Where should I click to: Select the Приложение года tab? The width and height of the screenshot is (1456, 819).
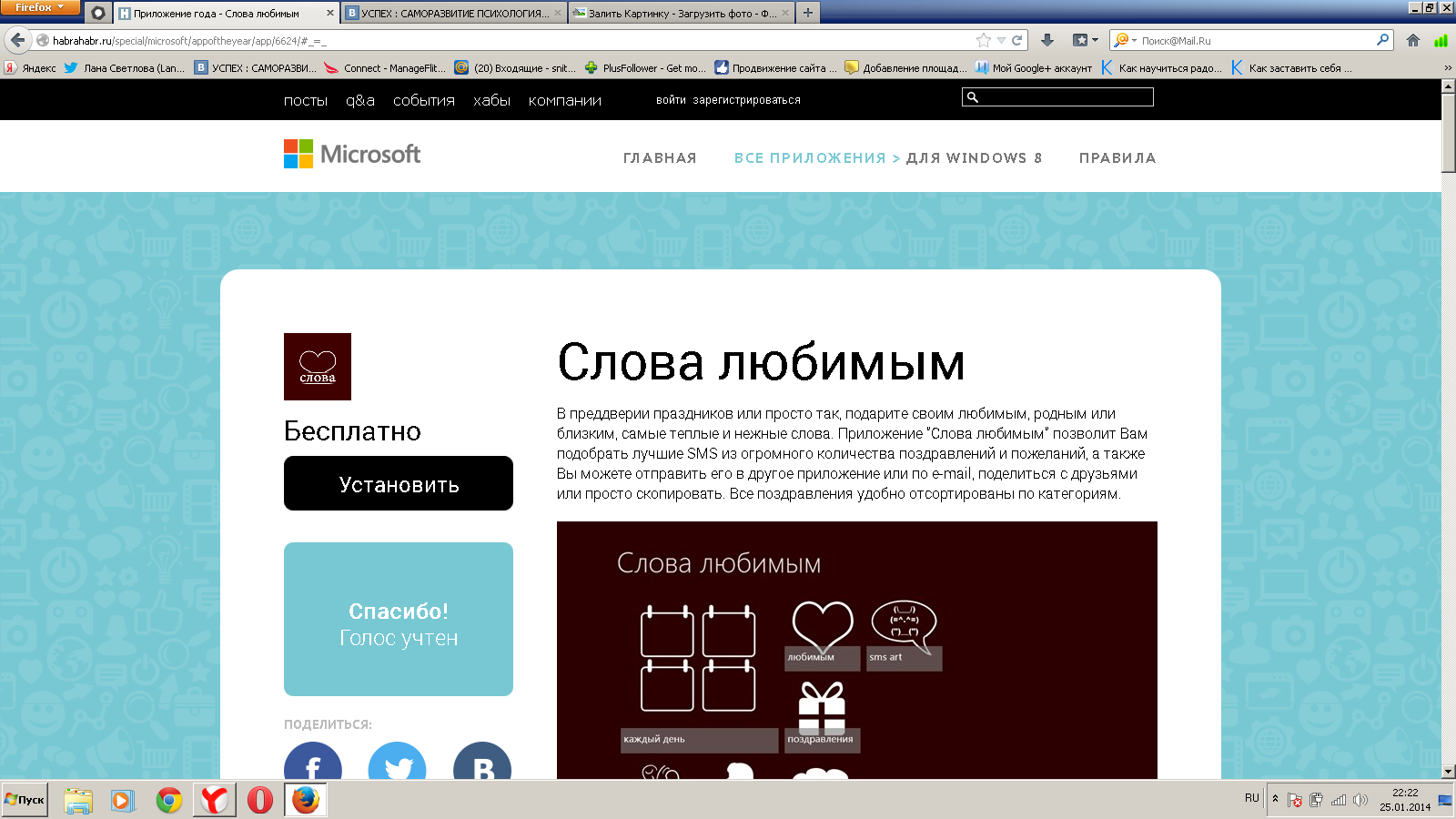pos(226,13)
